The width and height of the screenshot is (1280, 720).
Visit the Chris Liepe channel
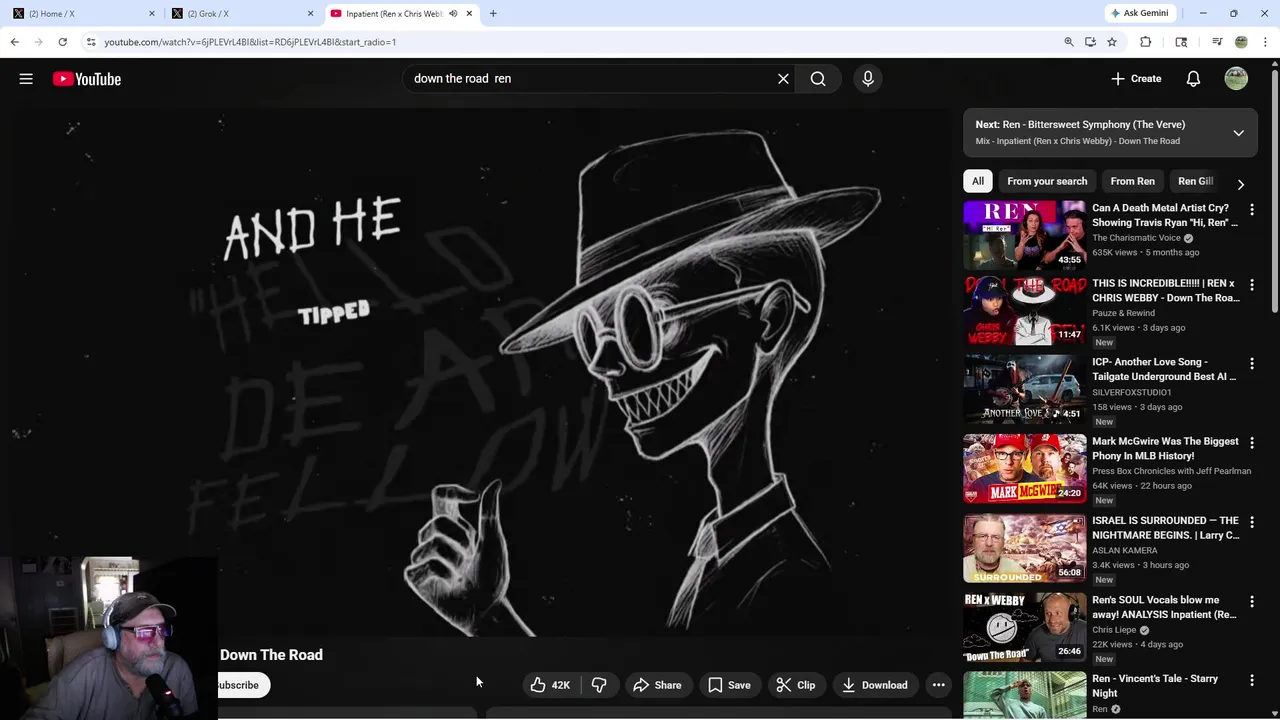coord(1114,630)
